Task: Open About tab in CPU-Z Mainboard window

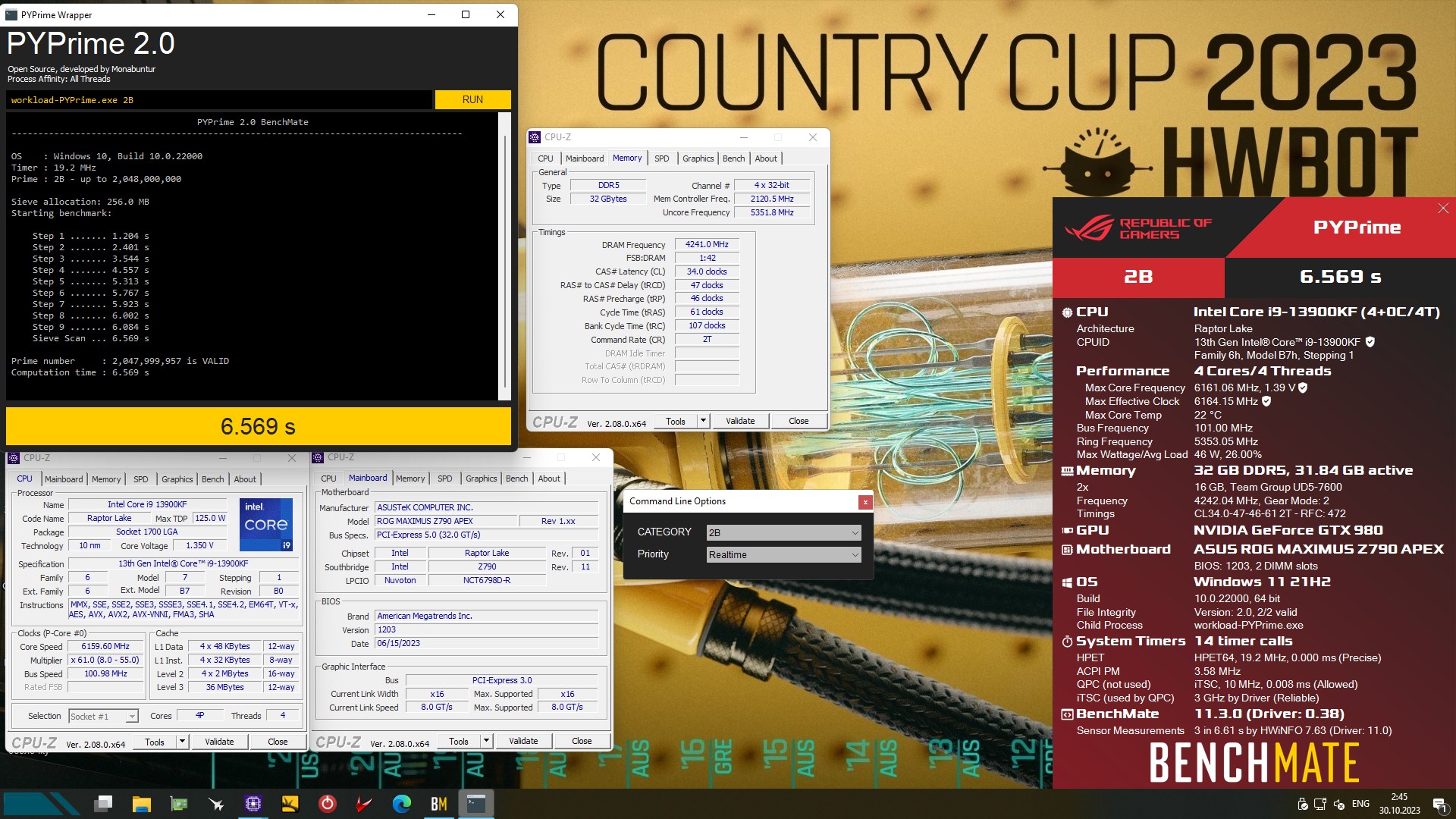Action: pos(549,479)
